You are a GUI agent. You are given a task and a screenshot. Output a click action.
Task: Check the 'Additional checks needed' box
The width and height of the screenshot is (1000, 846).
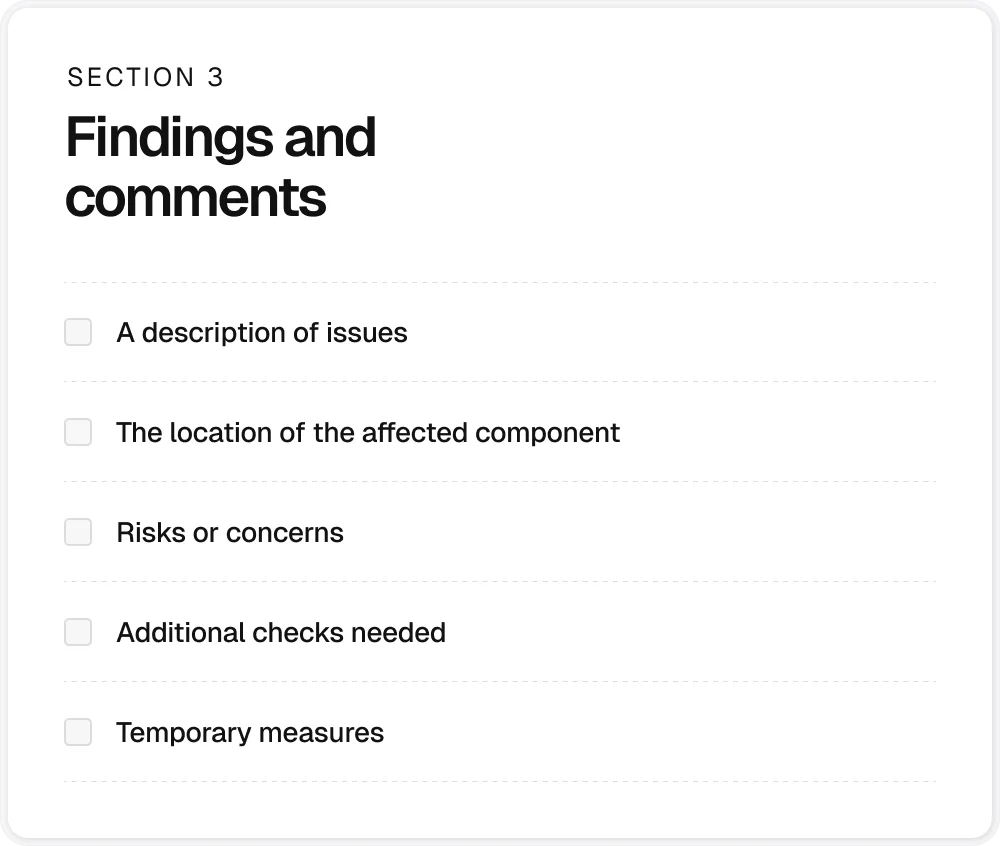pos(77,632)
